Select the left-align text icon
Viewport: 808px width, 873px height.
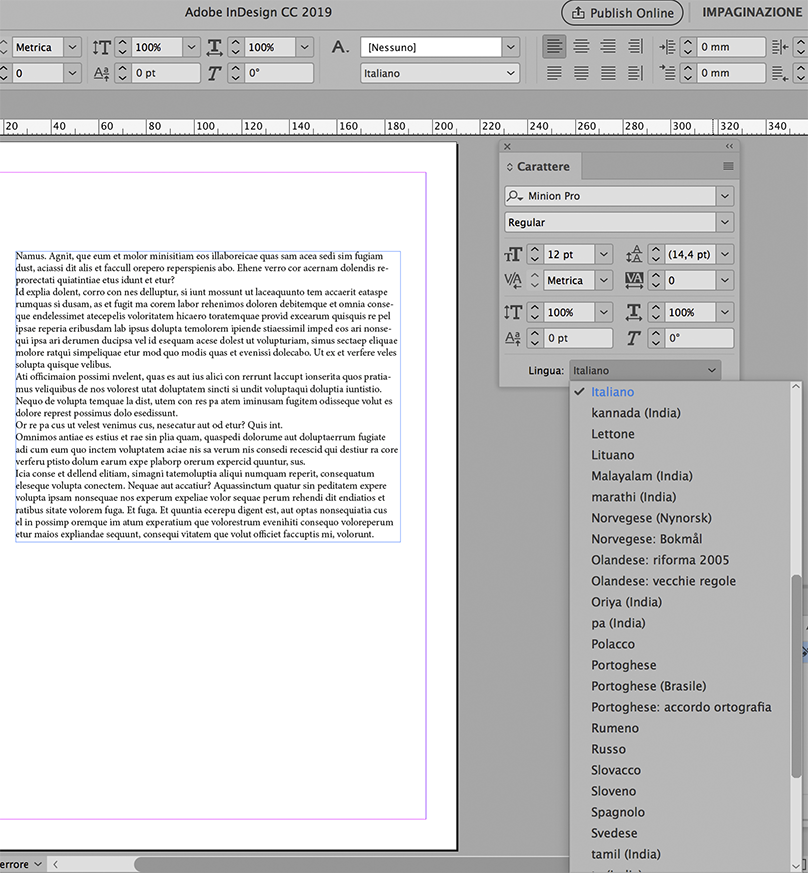pyautogui.click(x=554, y=46)
